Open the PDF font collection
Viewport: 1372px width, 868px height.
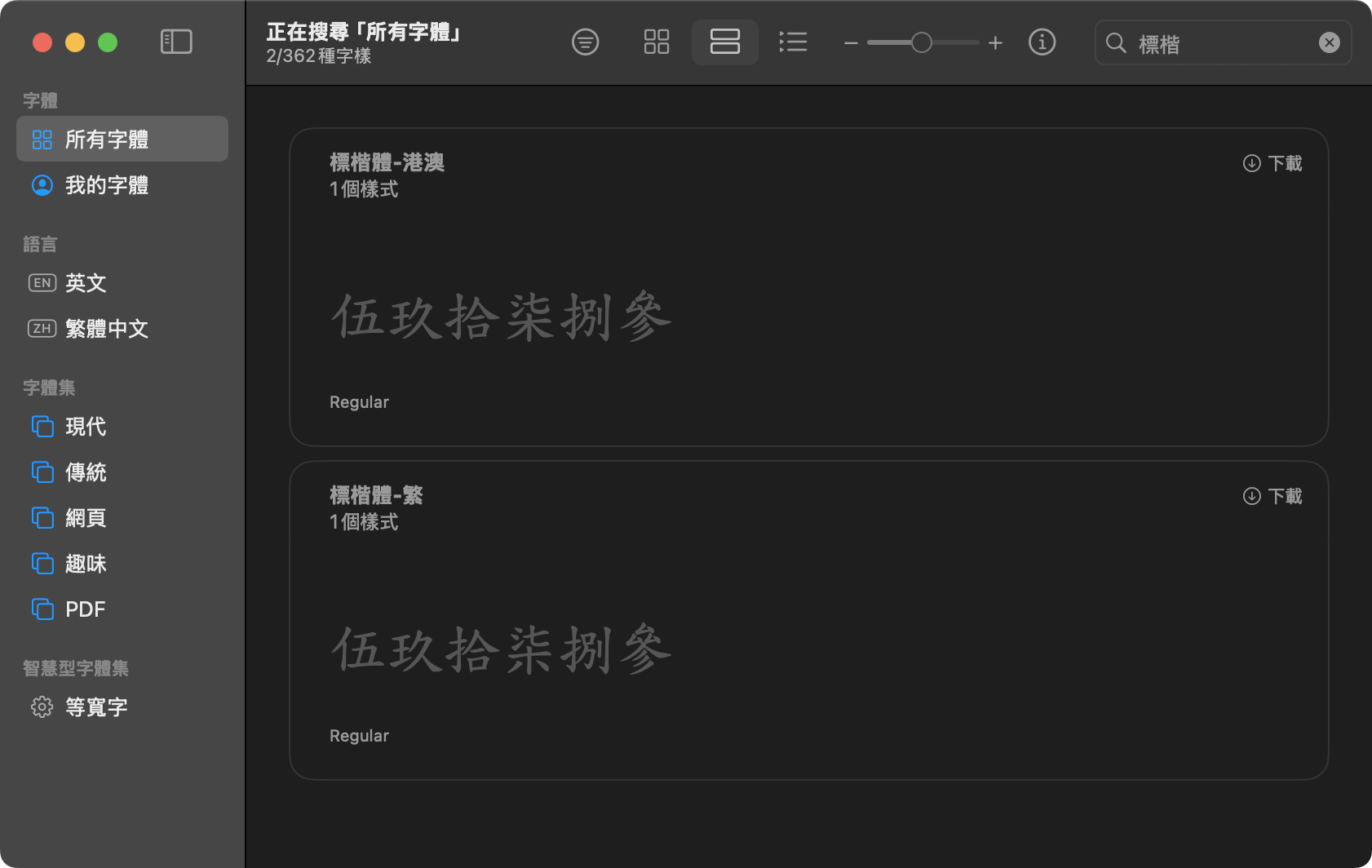pos(84,609)
